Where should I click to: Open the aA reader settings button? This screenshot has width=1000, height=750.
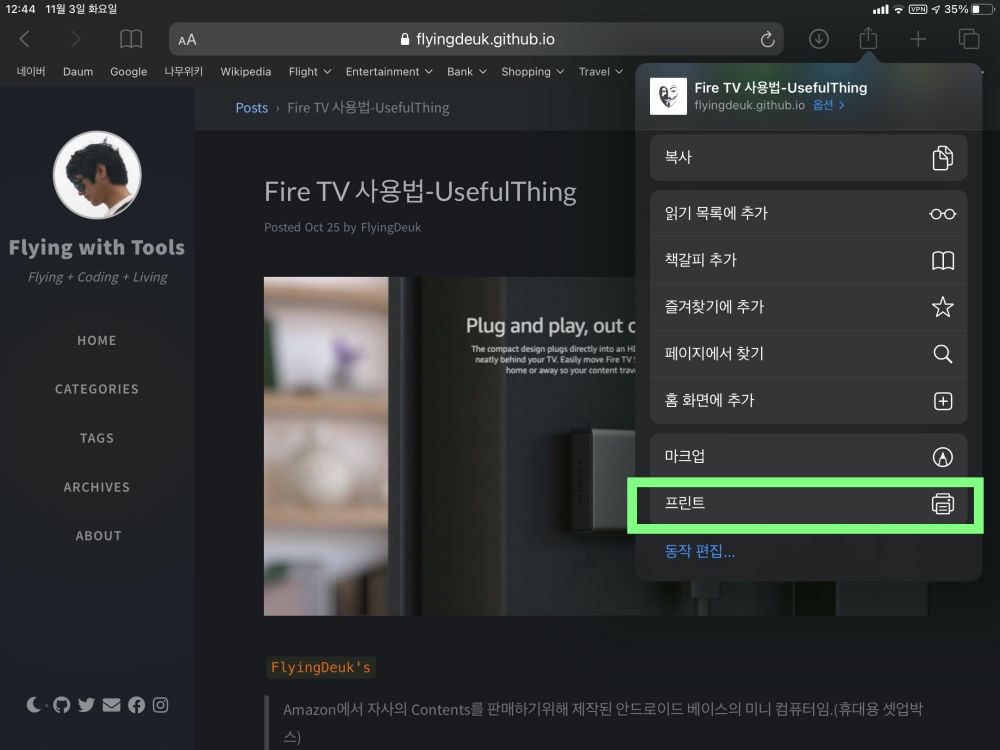pos(187,40)
